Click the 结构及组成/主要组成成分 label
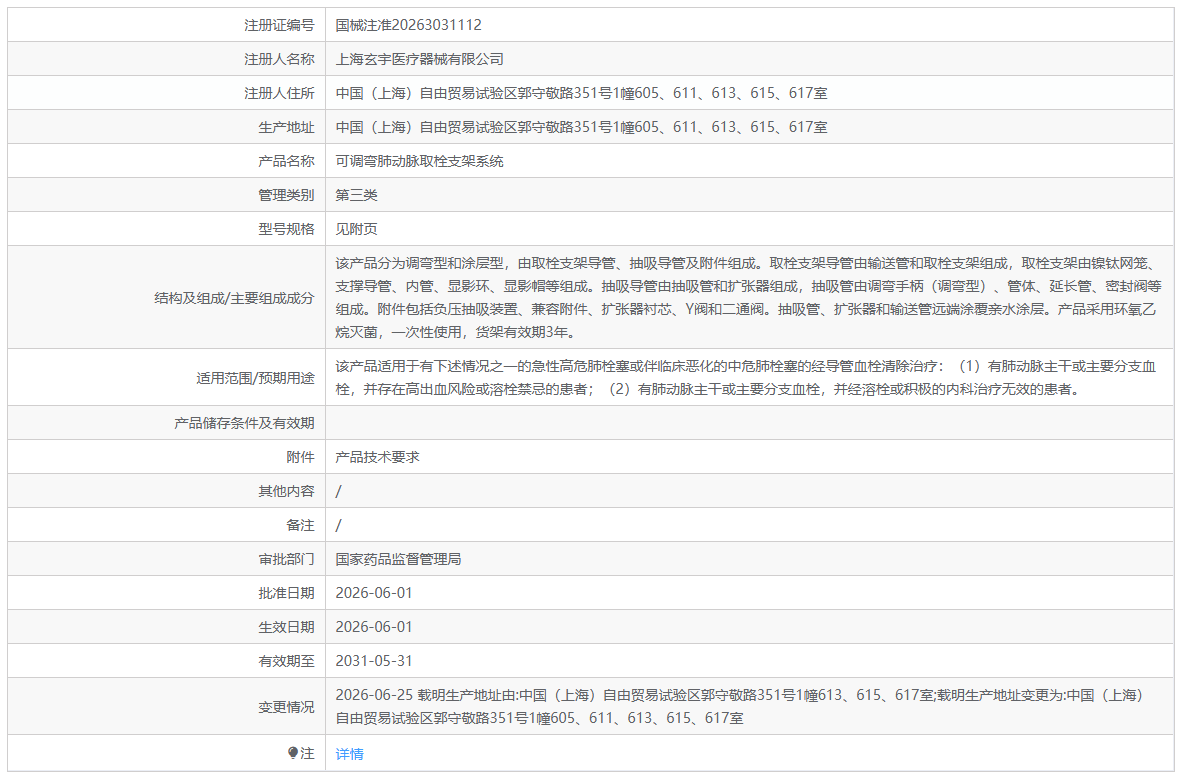The image size is (1180, 775). 234,298
